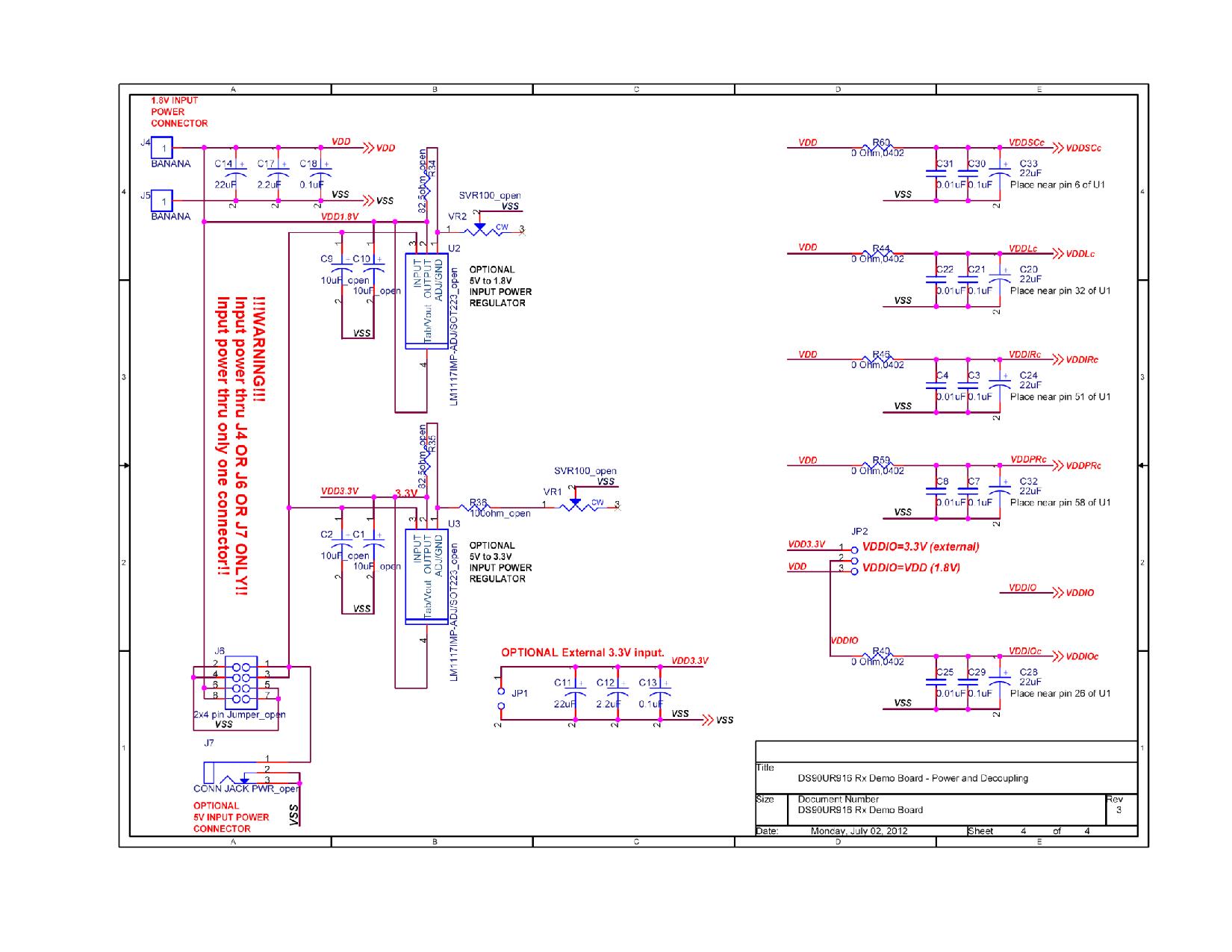The width and height of the screenshot is (1232, 952).
Task: Select the U3 regulator component body
Action: tap(426, 576)
